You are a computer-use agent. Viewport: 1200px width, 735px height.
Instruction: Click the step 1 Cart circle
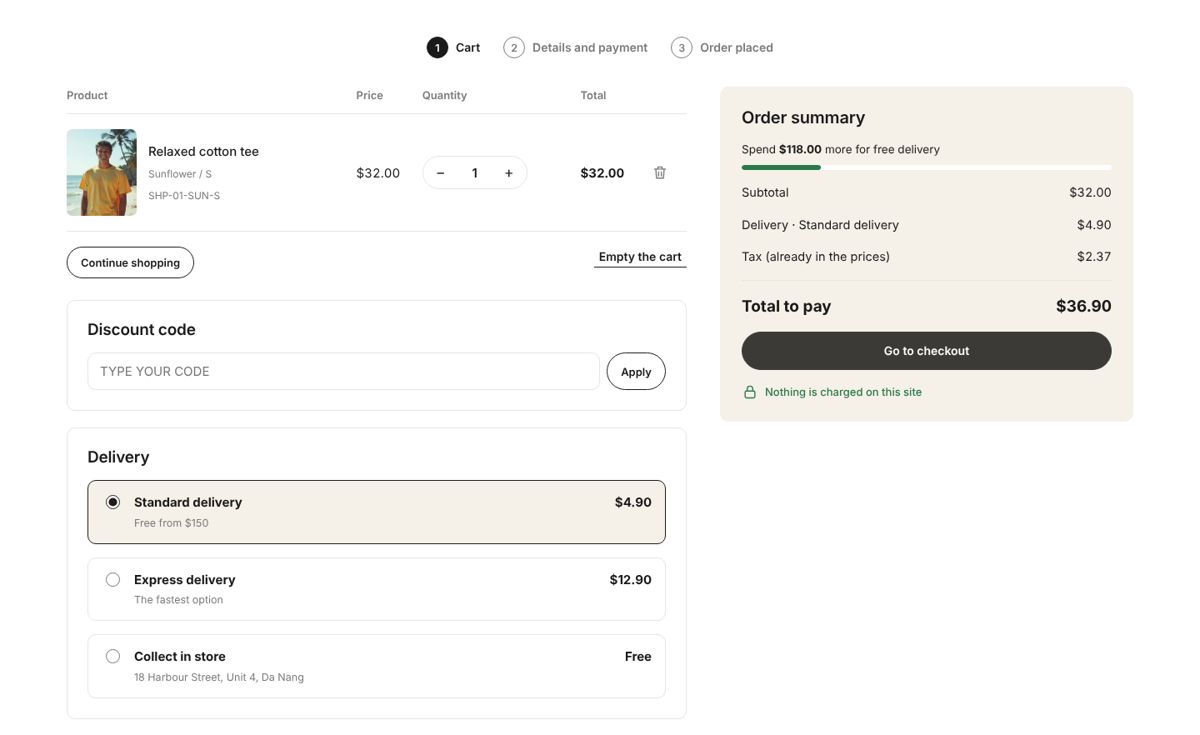pos(437,48)
